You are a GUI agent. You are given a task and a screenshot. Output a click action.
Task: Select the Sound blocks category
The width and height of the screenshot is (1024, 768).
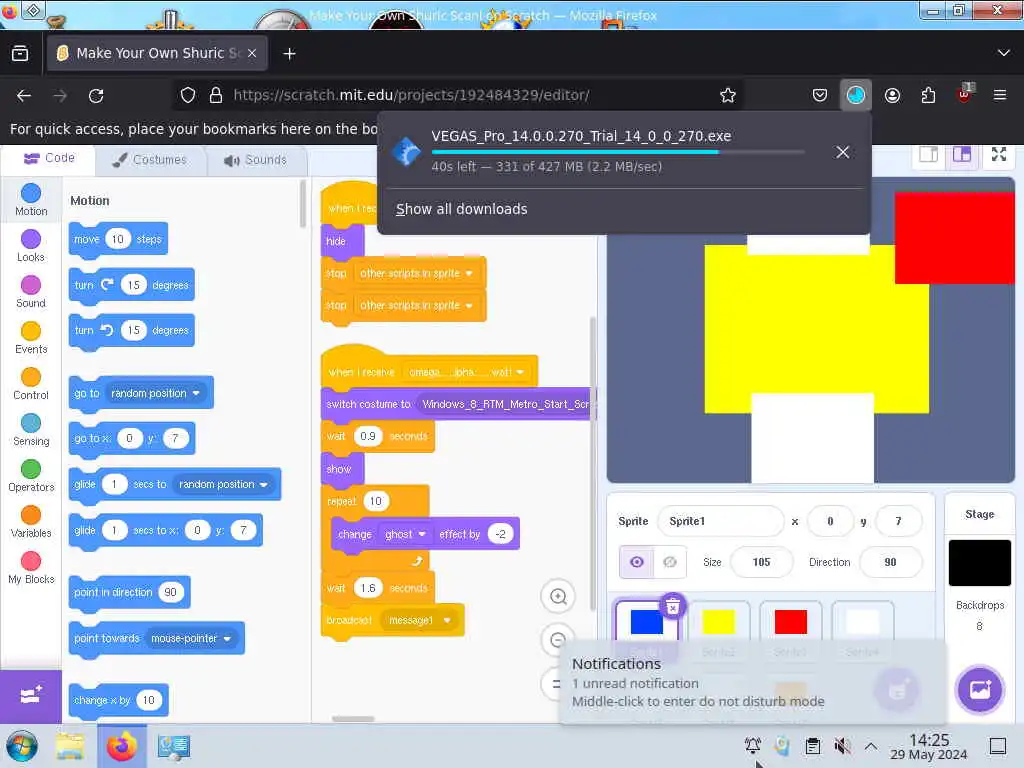pyautogui.click(x=31, y=292)
